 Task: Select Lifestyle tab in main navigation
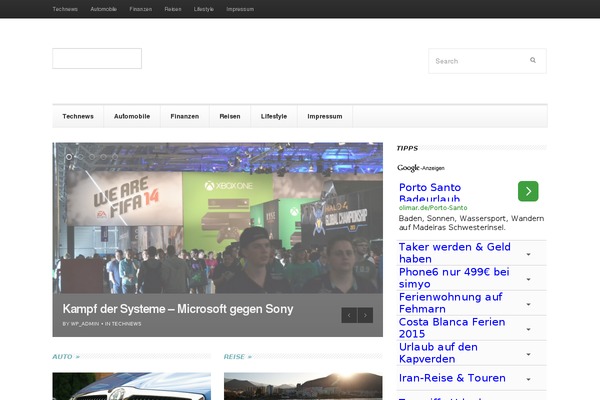coord(274,116)
